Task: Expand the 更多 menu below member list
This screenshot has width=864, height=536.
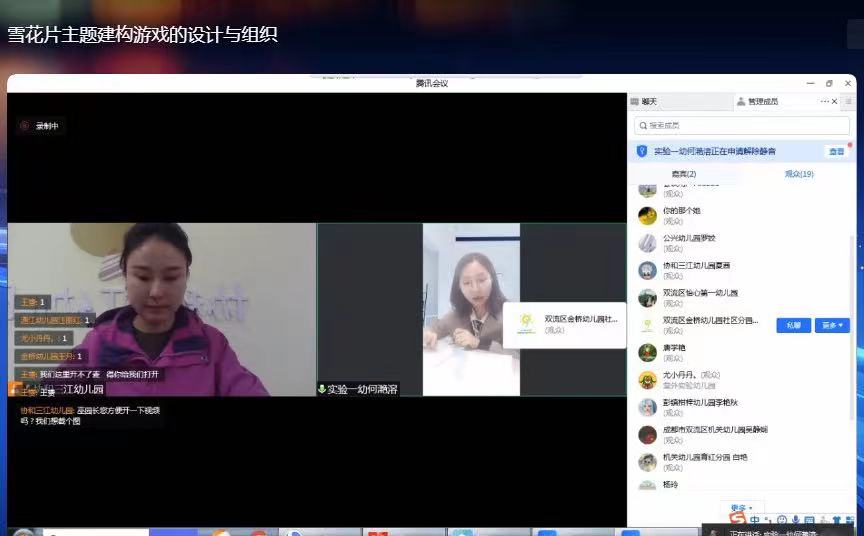Action: click(x=741, y=508)
